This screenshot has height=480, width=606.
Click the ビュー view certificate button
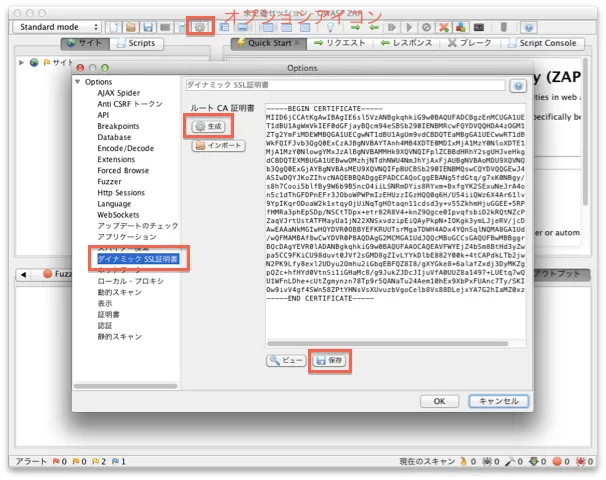[285, 360]
